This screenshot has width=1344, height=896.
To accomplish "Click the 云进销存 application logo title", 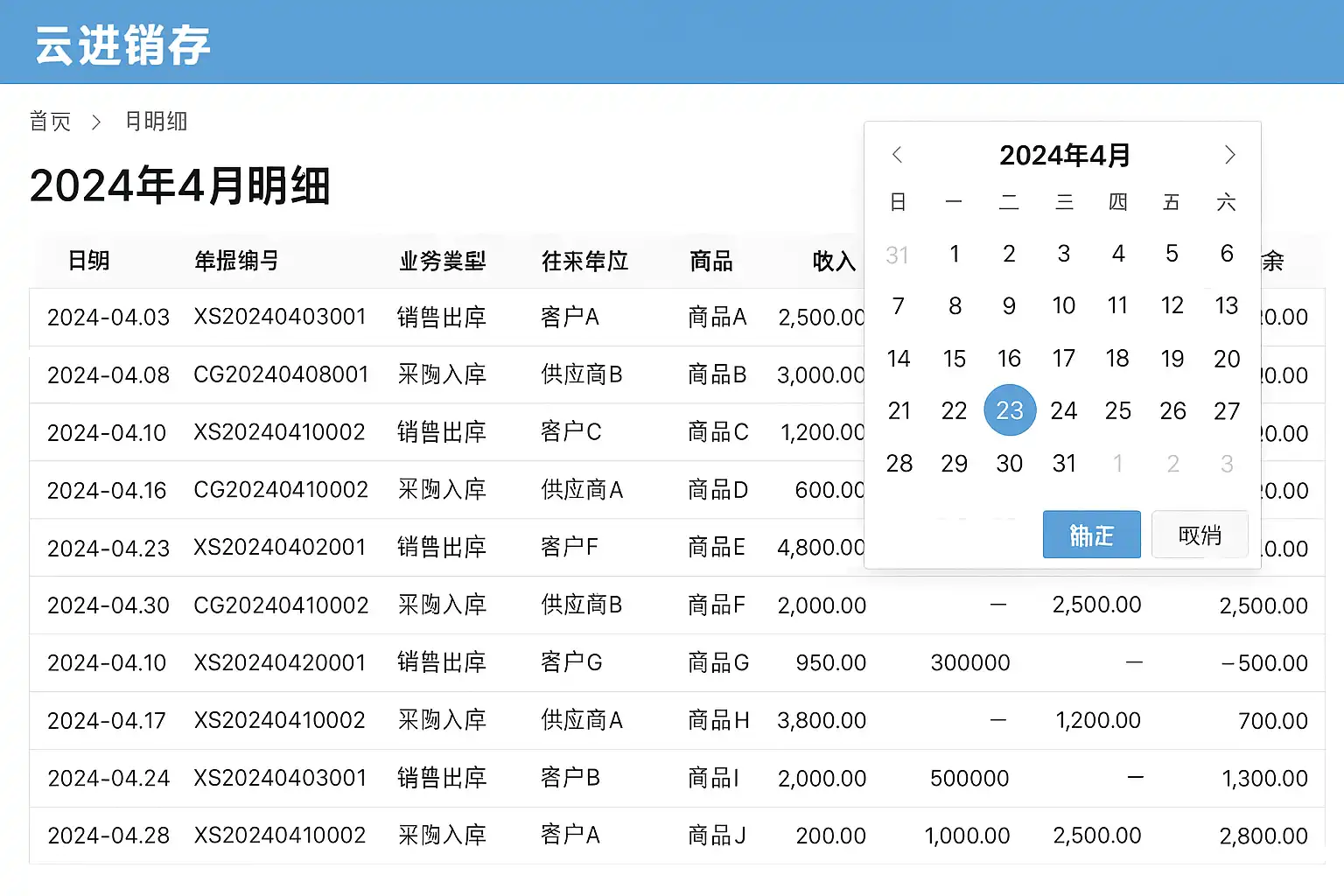I will coord(122,45).
